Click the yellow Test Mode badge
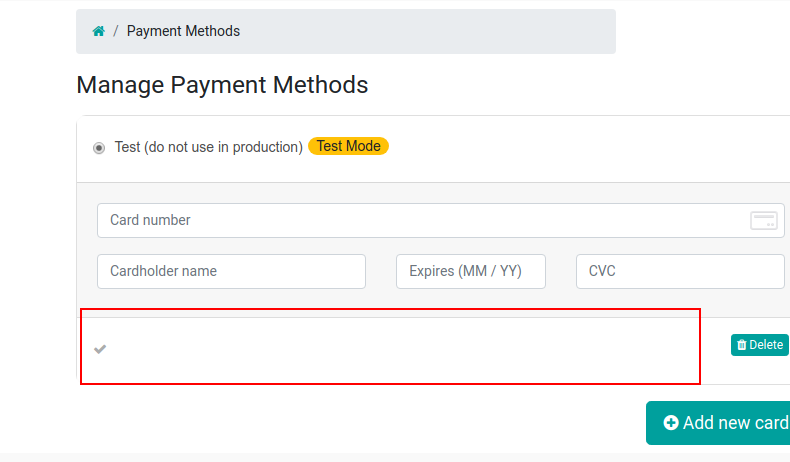This screenshot has height=462, width=790. 348,146
